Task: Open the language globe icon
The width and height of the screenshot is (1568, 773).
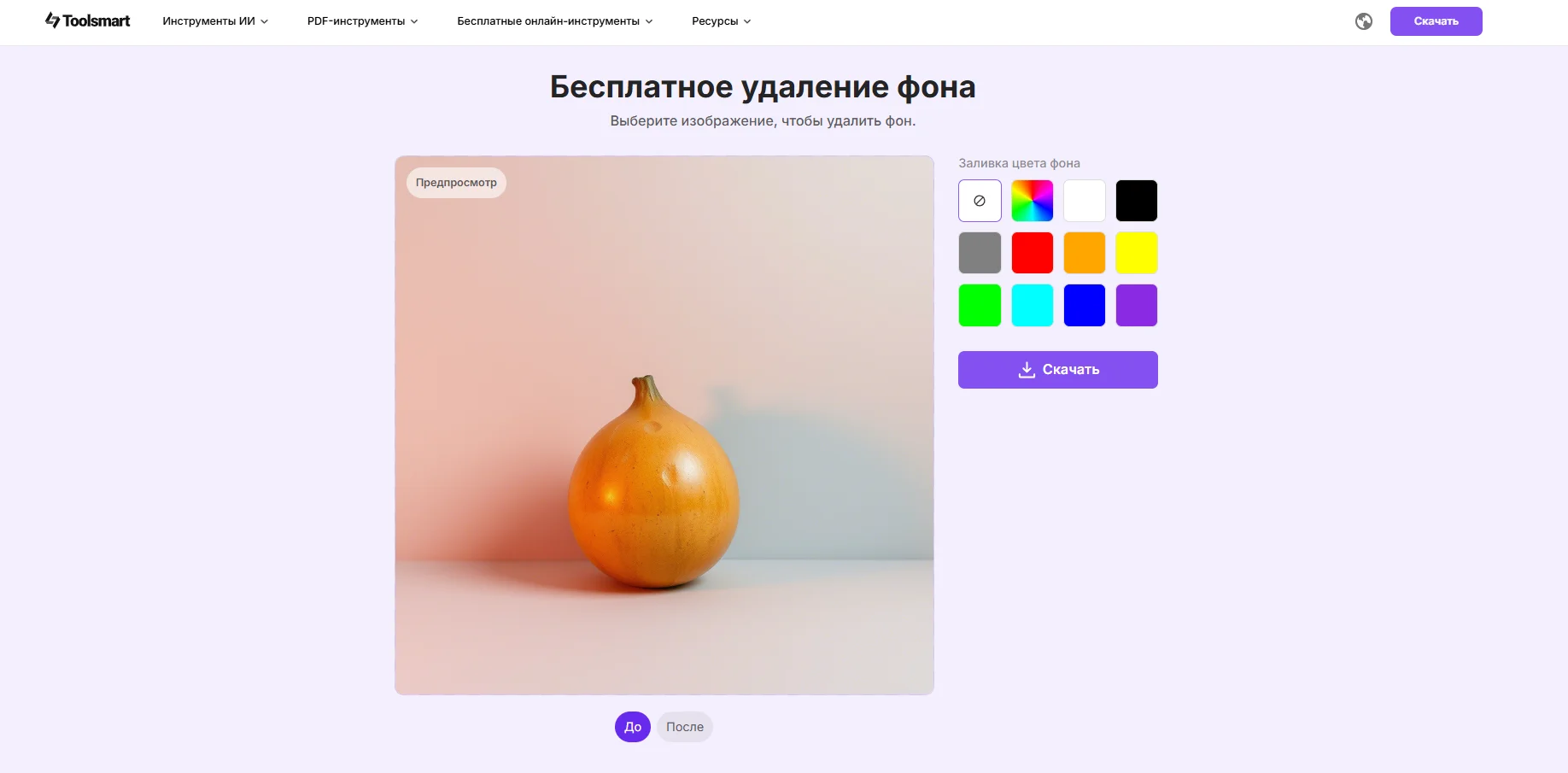Action: point(1364,21)
